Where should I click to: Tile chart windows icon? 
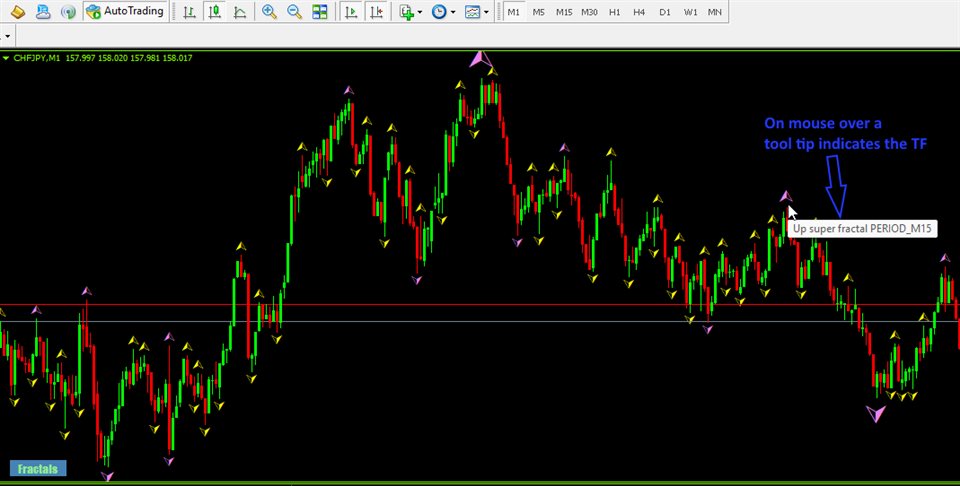click(x=319, y=12)
